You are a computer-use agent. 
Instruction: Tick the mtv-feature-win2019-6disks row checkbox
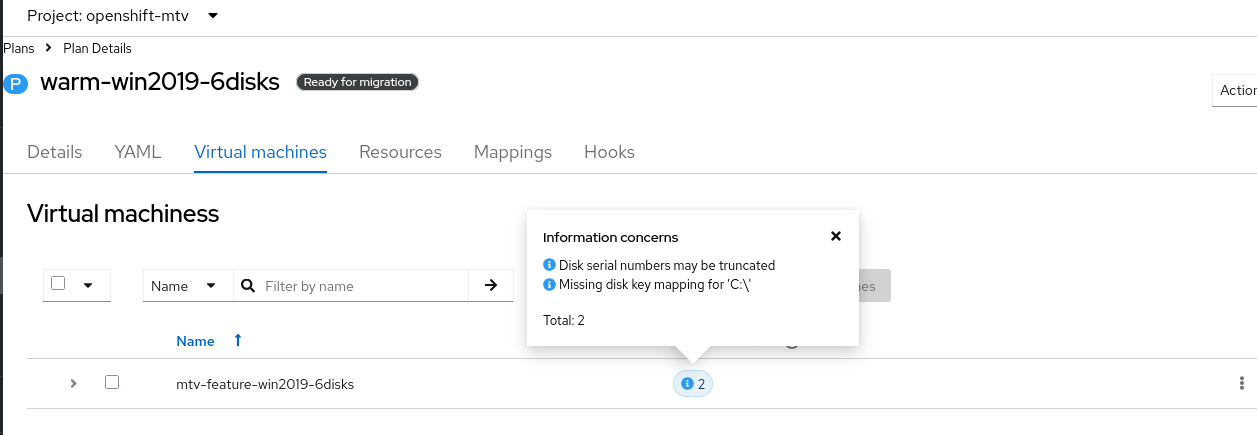coord(112,382)
